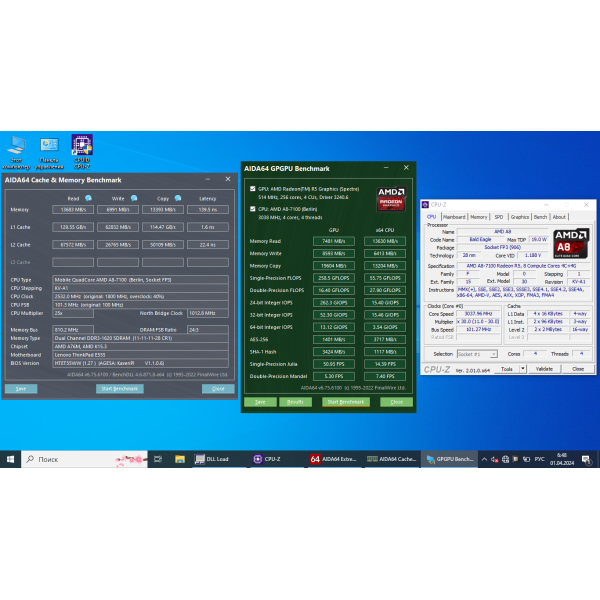Click the CPU Type field in AIDA64

pos(140,280)
